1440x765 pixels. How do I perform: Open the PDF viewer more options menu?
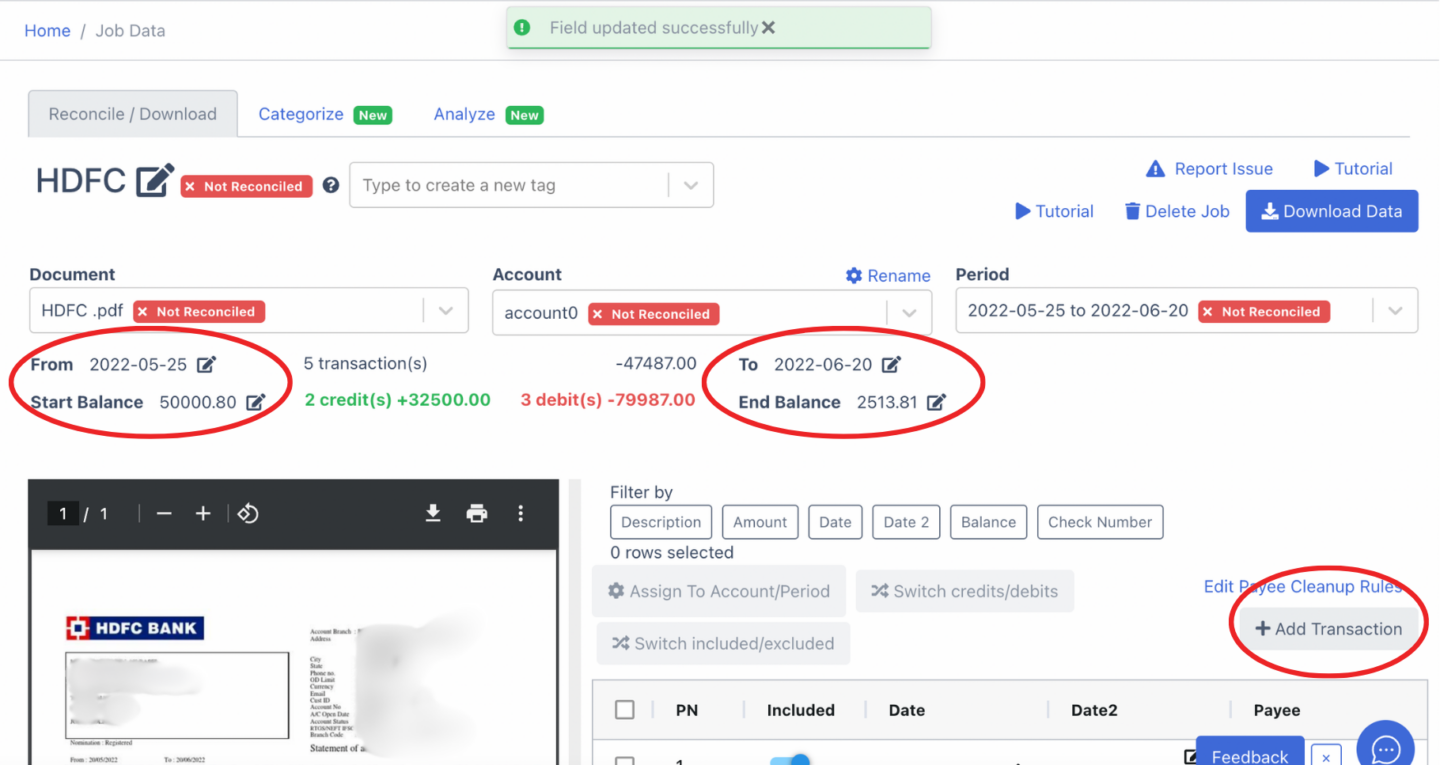pyautogui.click(x=521, y=513)
